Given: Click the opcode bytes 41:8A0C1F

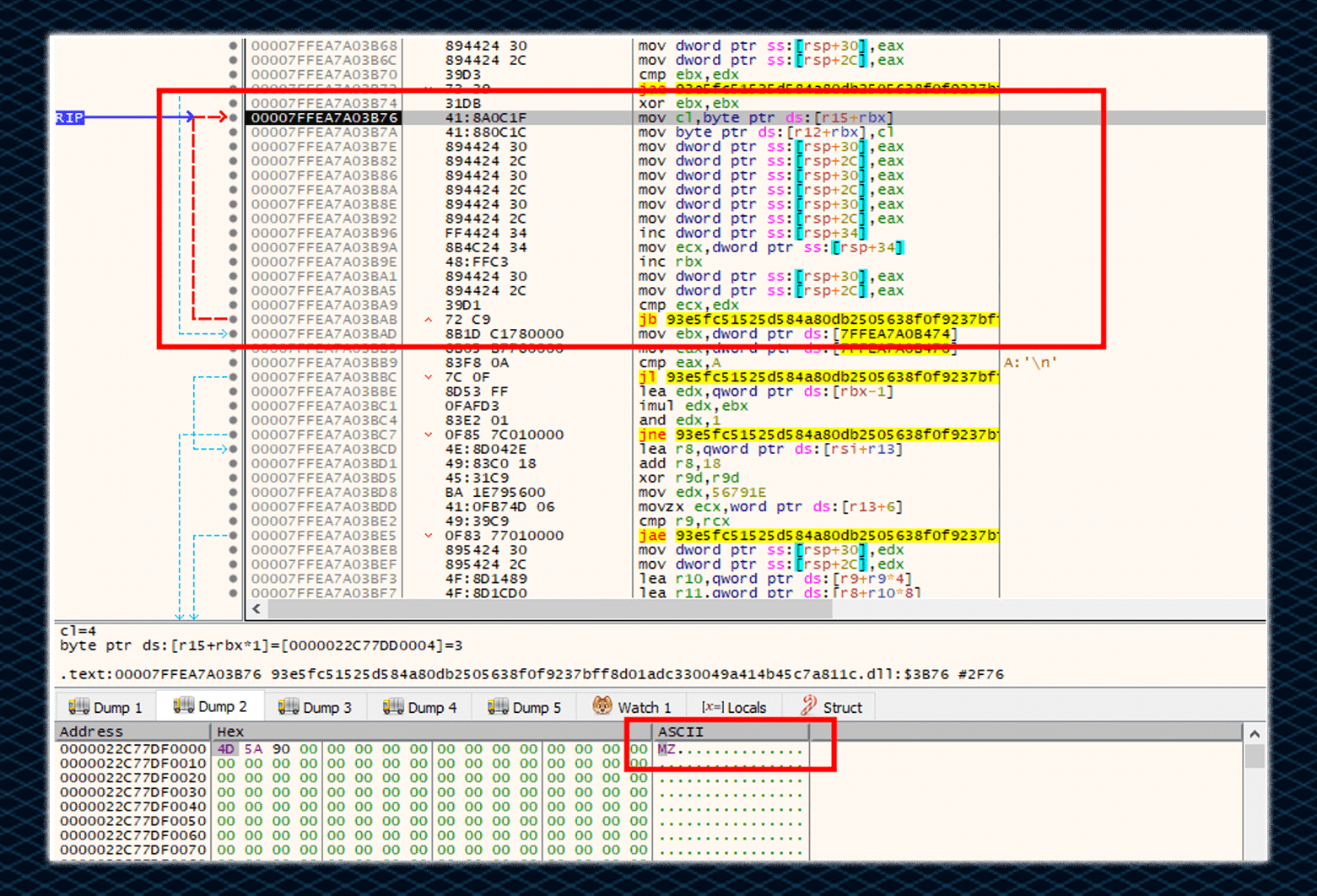Looking at the screenshot, I should point(486,118).
